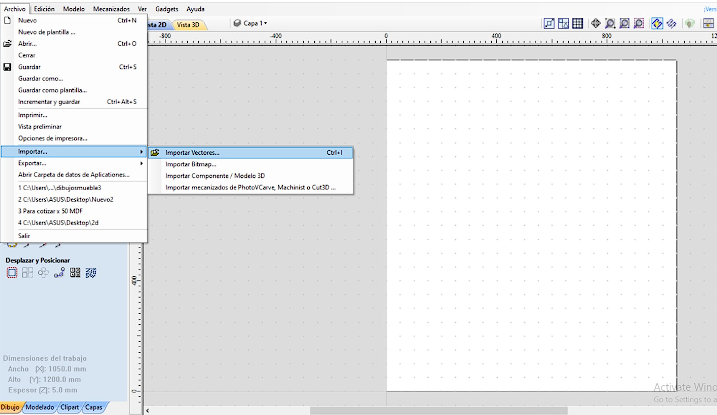The width and height of the screenshot is (717, 415).
Task: Click the connected nodes icon under Desplazar y Posicionar
Action: click(59, 273)
